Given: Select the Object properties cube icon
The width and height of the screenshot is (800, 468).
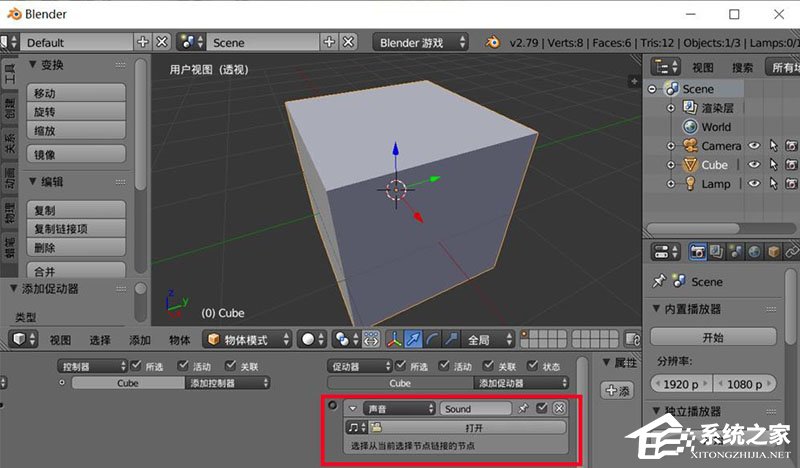Looking at the screenshot, I should tap(776, 252).
